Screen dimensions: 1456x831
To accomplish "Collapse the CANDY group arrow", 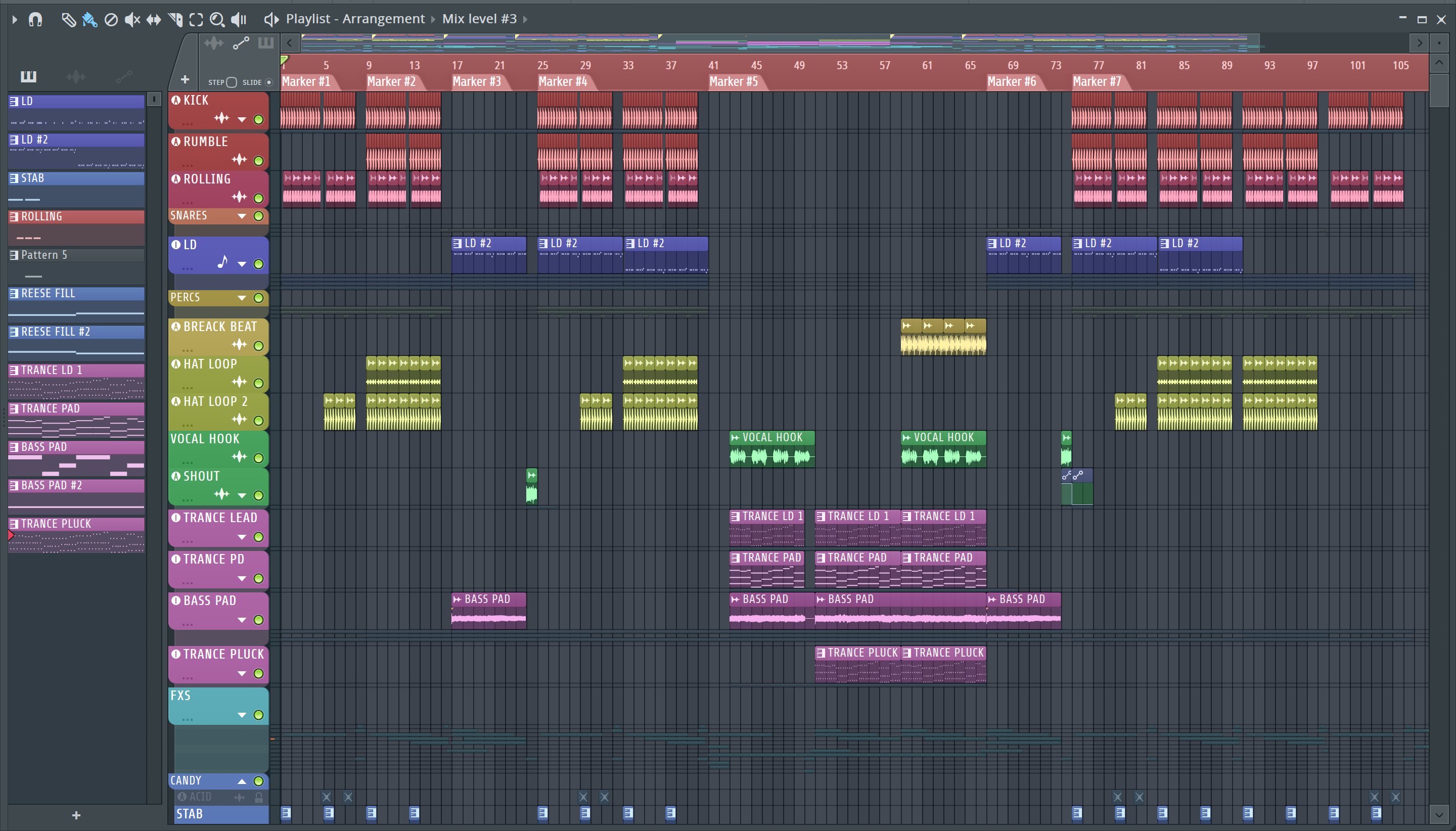I will click(242, 781).
